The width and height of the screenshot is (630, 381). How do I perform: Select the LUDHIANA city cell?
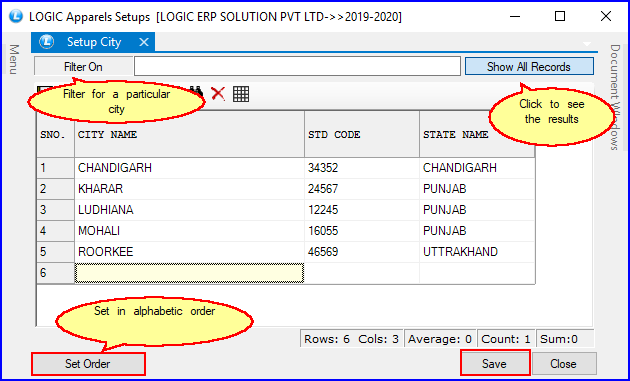click(189, 210)
